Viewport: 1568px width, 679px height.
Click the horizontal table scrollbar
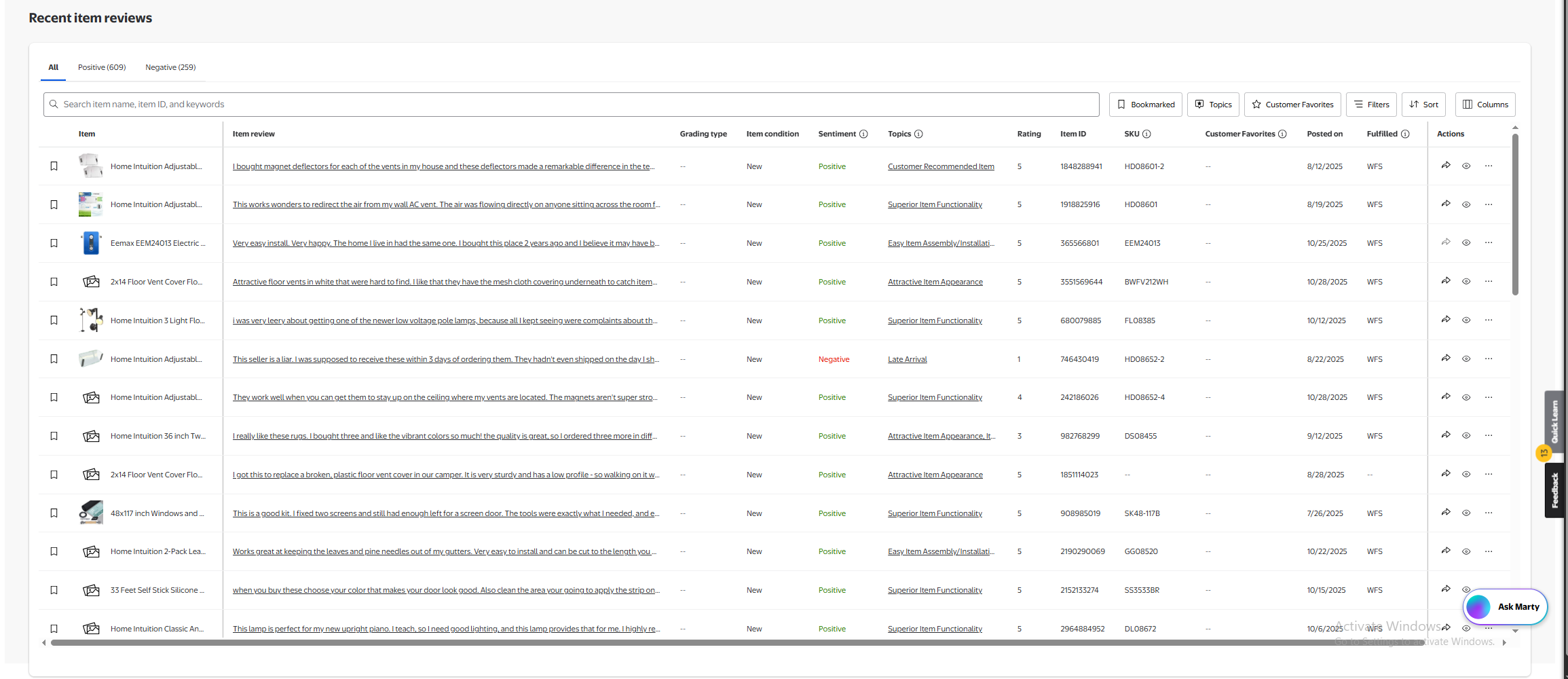coord(736,642)
